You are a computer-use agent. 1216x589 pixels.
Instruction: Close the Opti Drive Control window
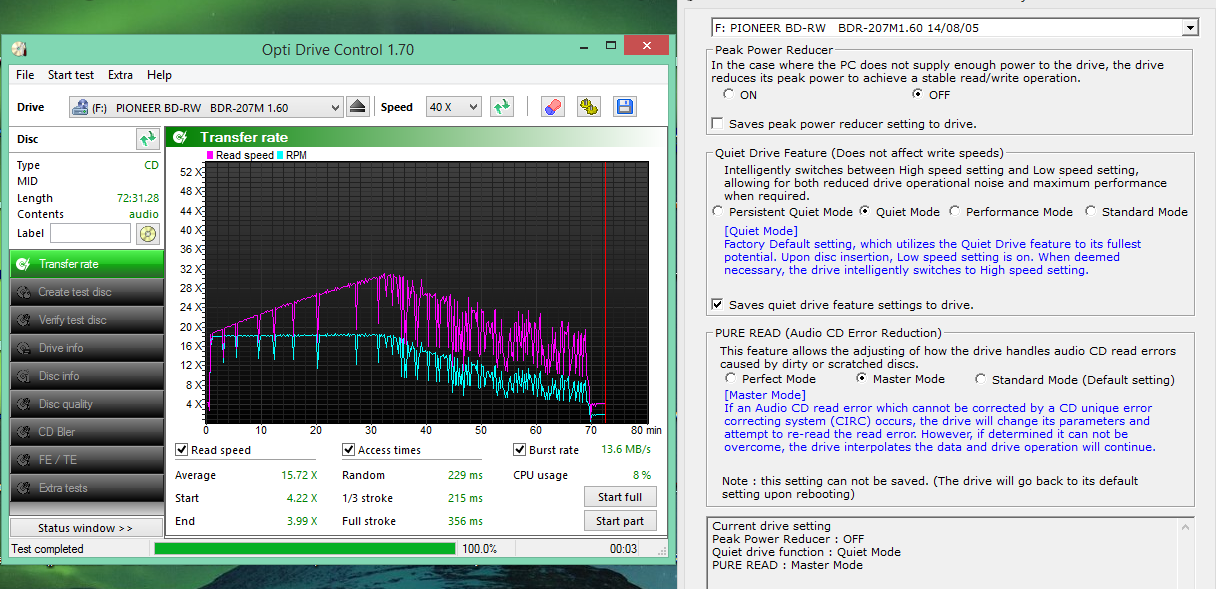646,45
